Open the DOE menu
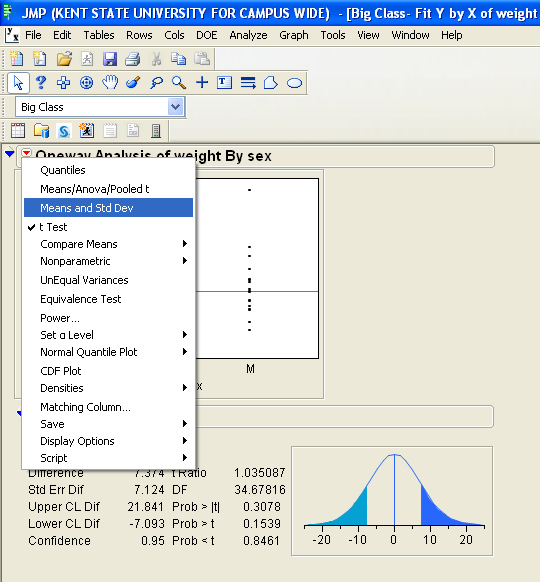 (206, 35)
